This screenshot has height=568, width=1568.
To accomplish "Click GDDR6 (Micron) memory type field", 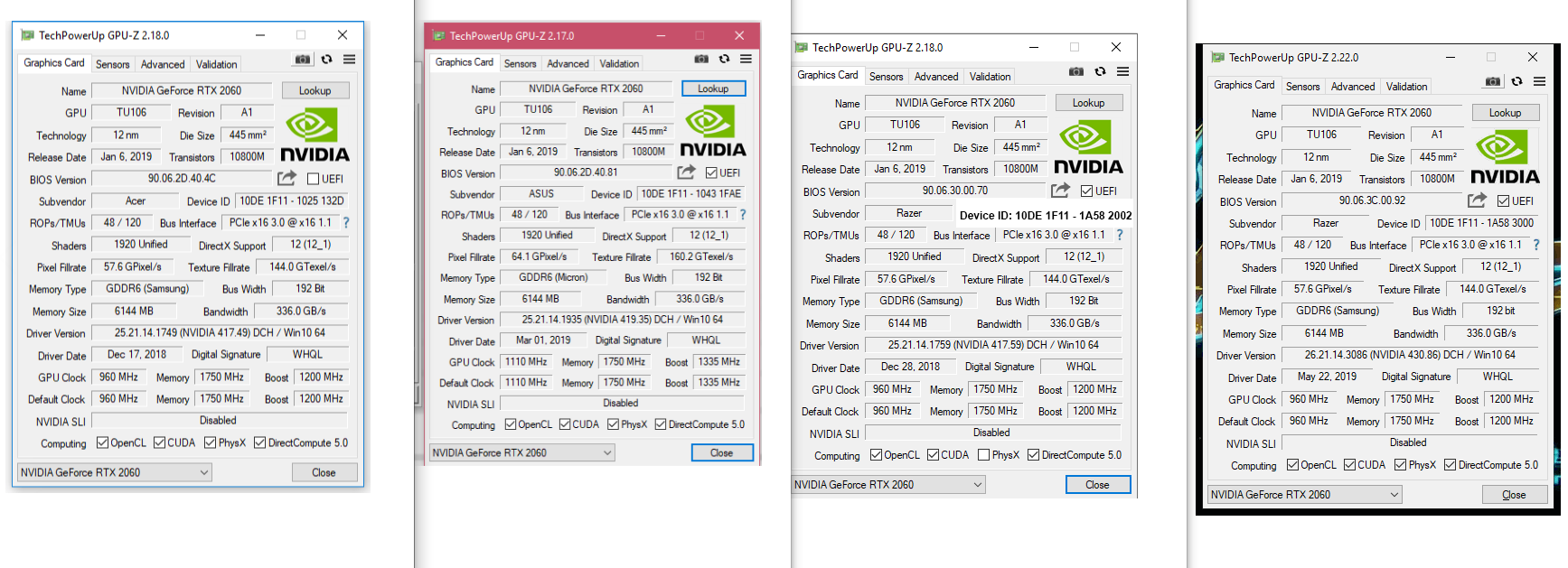I will click(x=553, y=278).
